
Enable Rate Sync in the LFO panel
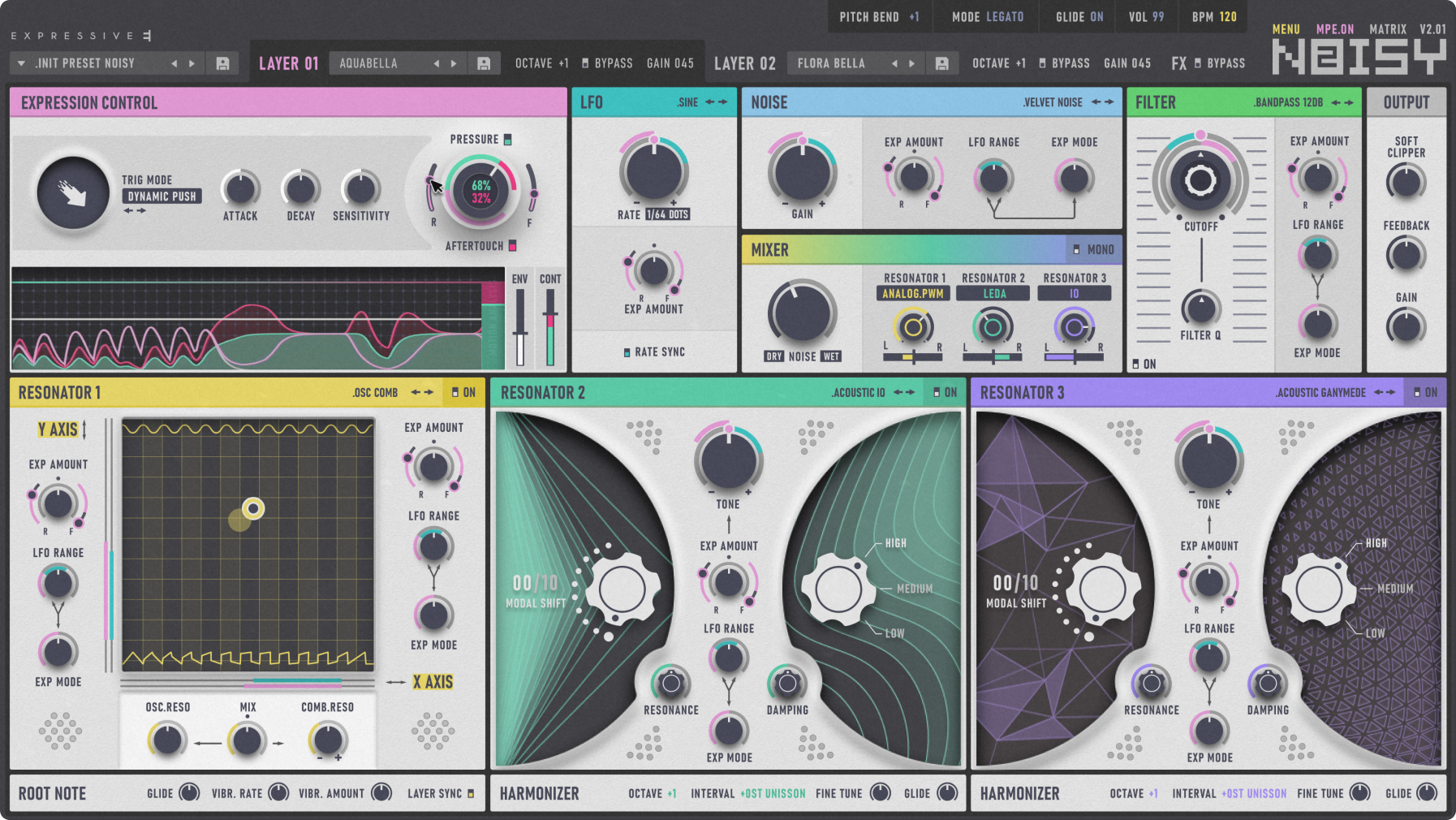[x=627, y=352]
